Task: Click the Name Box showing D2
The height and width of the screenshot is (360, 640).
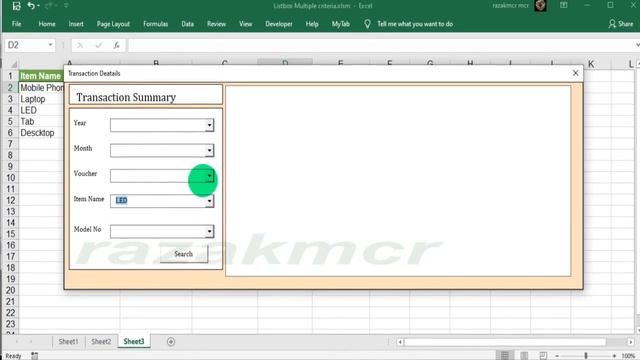Action: (x=25, y=45)
